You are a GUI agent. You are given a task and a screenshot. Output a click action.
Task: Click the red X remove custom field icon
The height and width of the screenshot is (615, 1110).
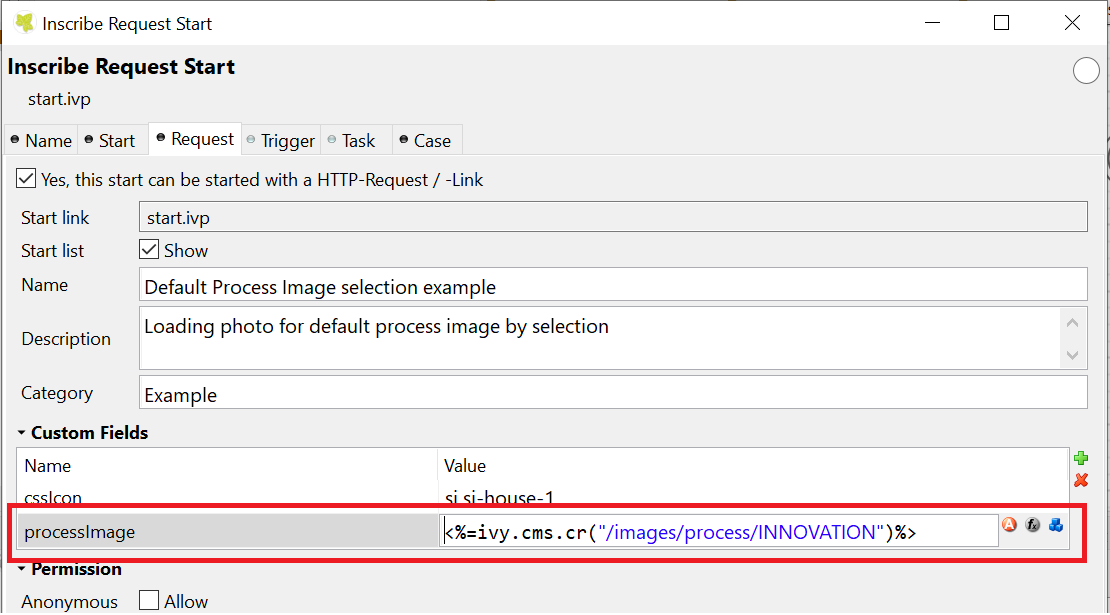click(x=1080, y=481)
